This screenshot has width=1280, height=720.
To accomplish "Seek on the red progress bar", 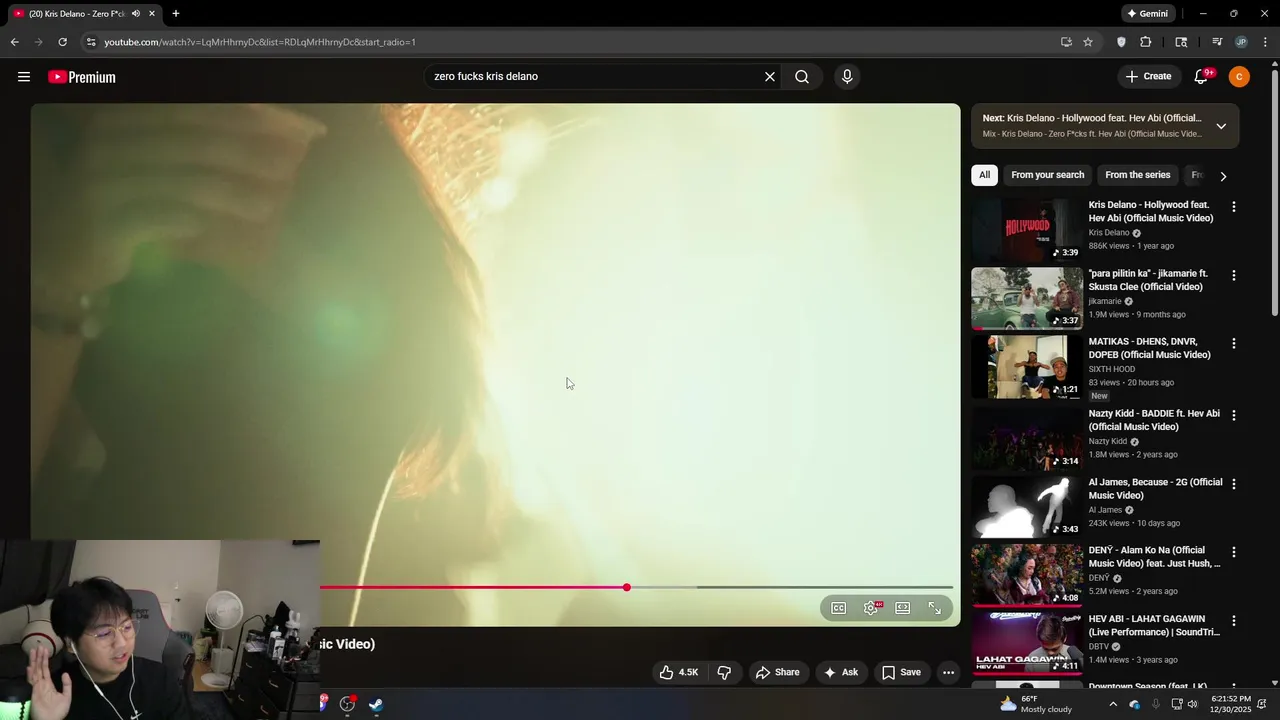I will click(473, 588).
